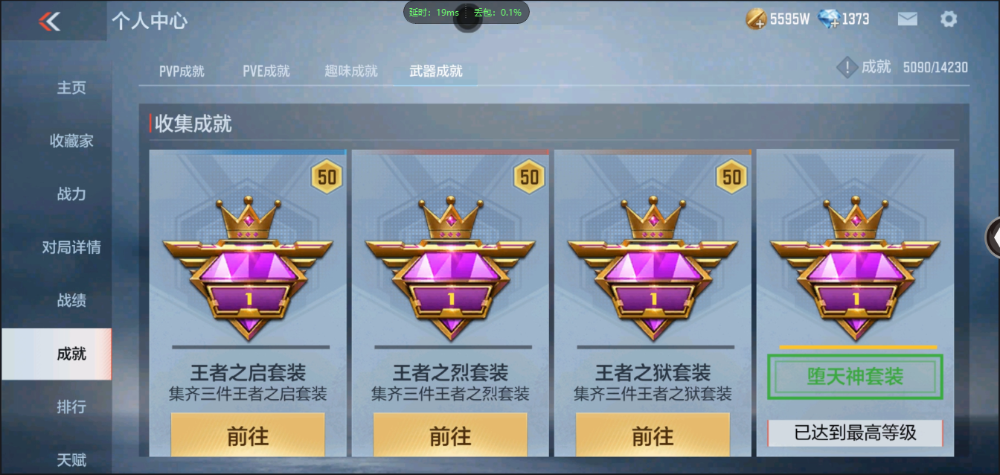Viewport: 1000px width, 475px height.
Task: Click 前往 under 王者之狱套装
Action: (x=652, y=434)
